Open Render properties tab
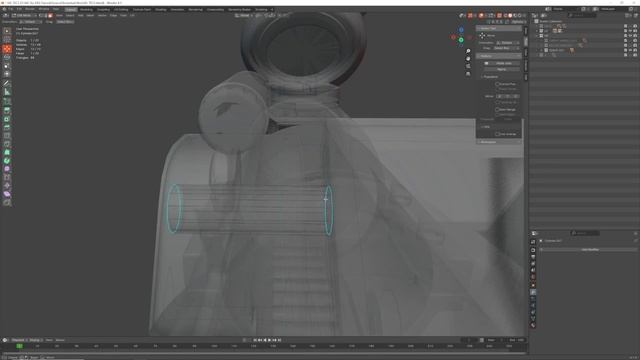Viewport: 640px width, 360px height. (x=533, y=250)
